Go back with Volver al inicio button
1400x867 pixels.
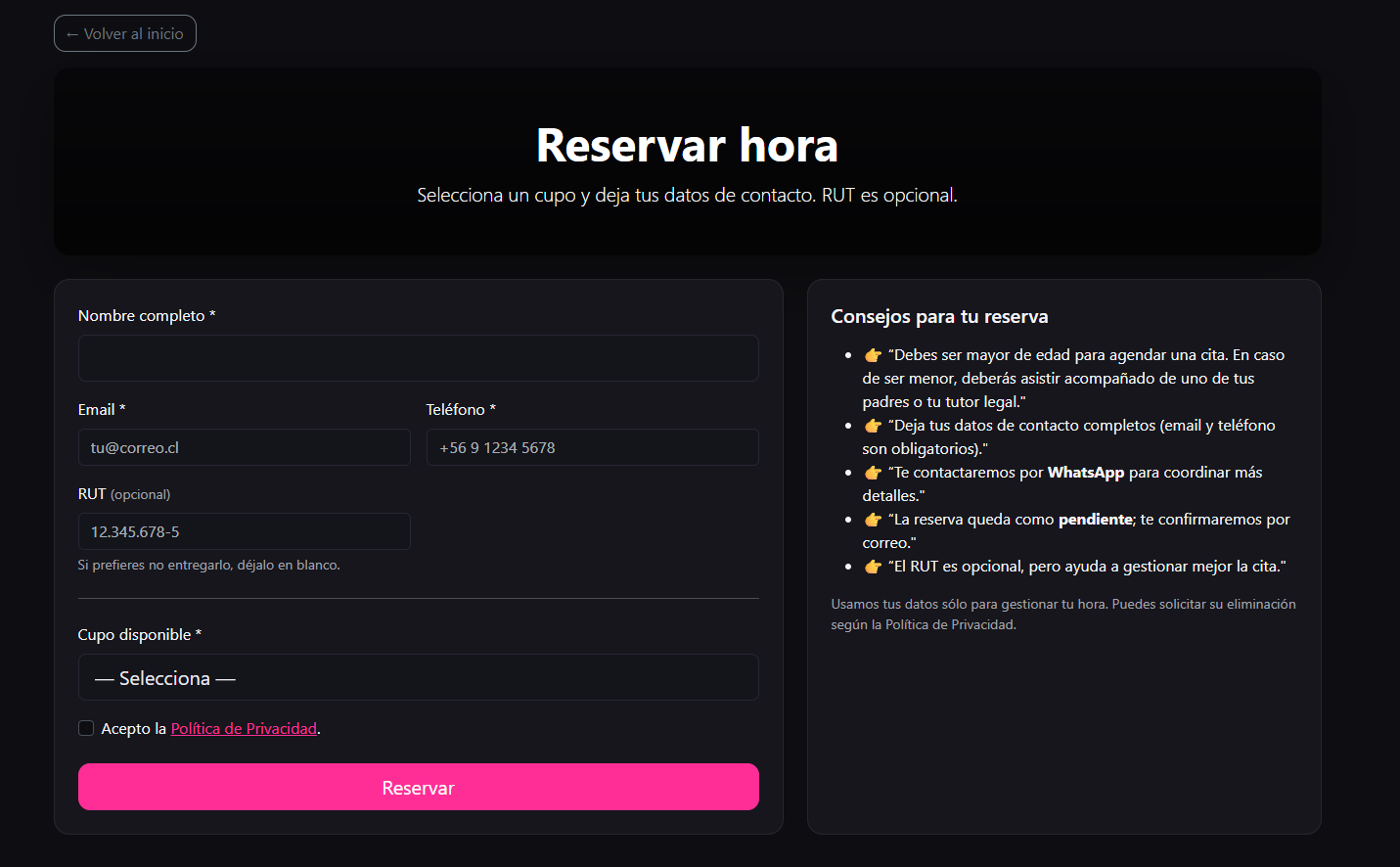(125, 33)
